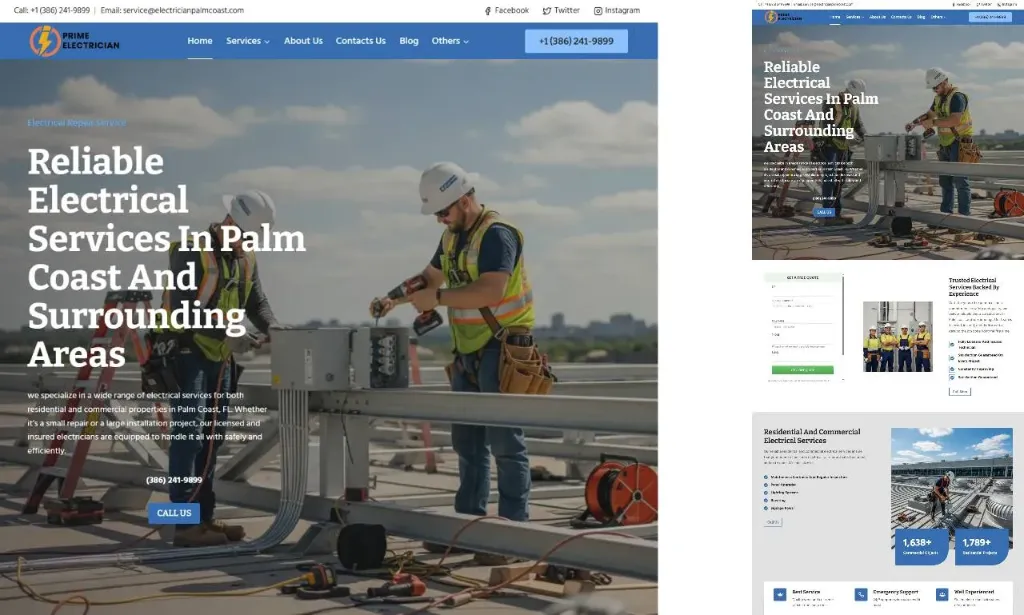Click the four electricians team photo
The height and width of the screenshot is (615, 1024).
(x=897, y=337)
